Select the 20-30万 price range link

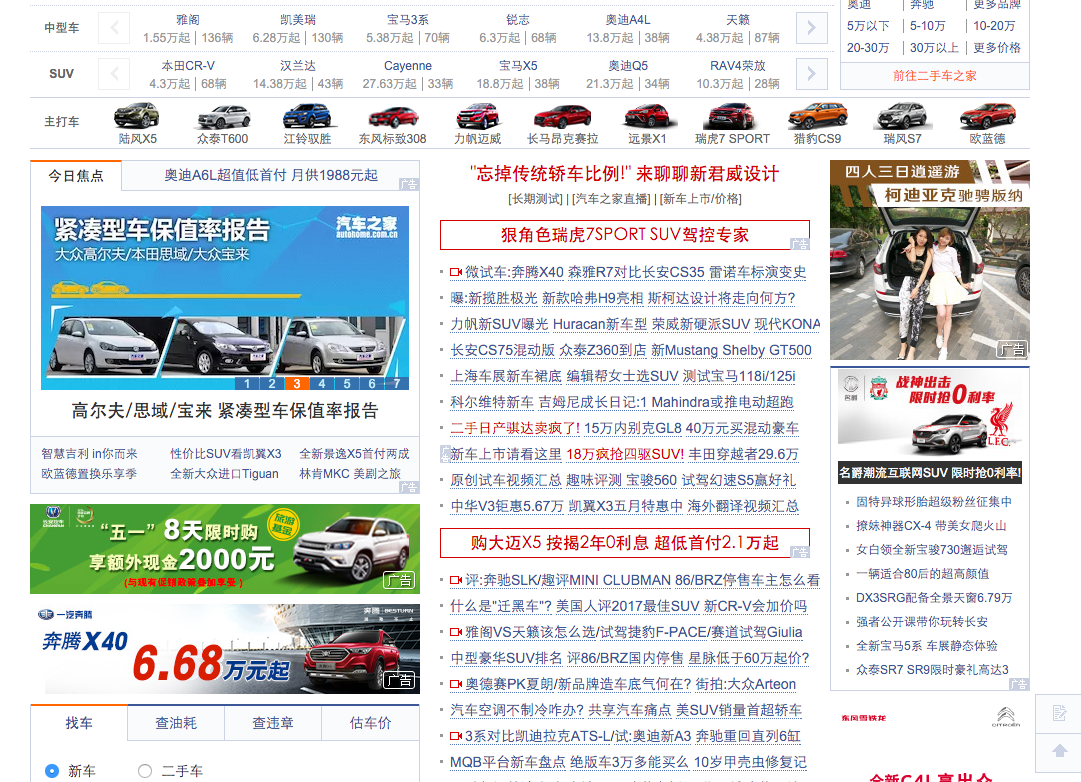coord(868,48)
